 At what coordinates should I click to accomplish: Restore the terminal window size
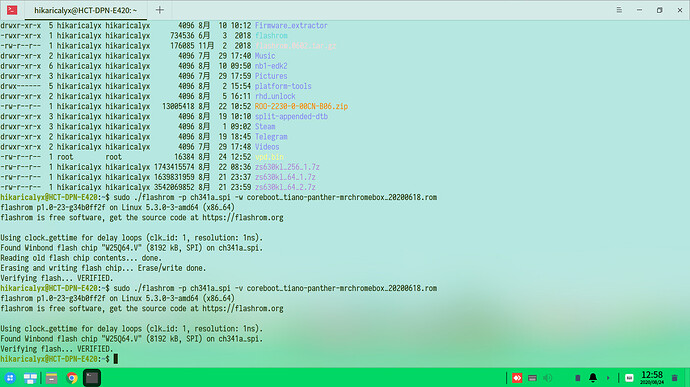click(660, 10)
